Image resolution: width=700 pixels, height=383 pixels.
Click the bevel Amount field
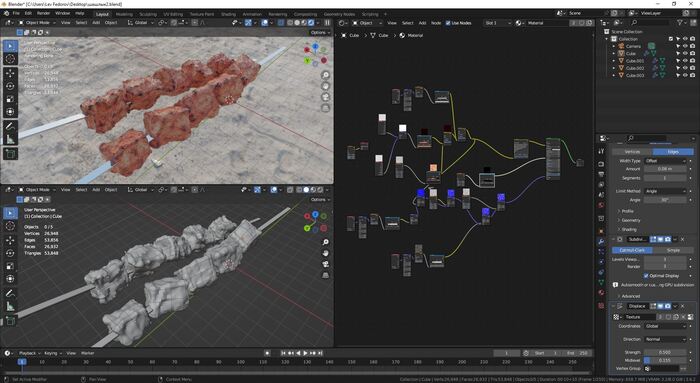point(665,169)
